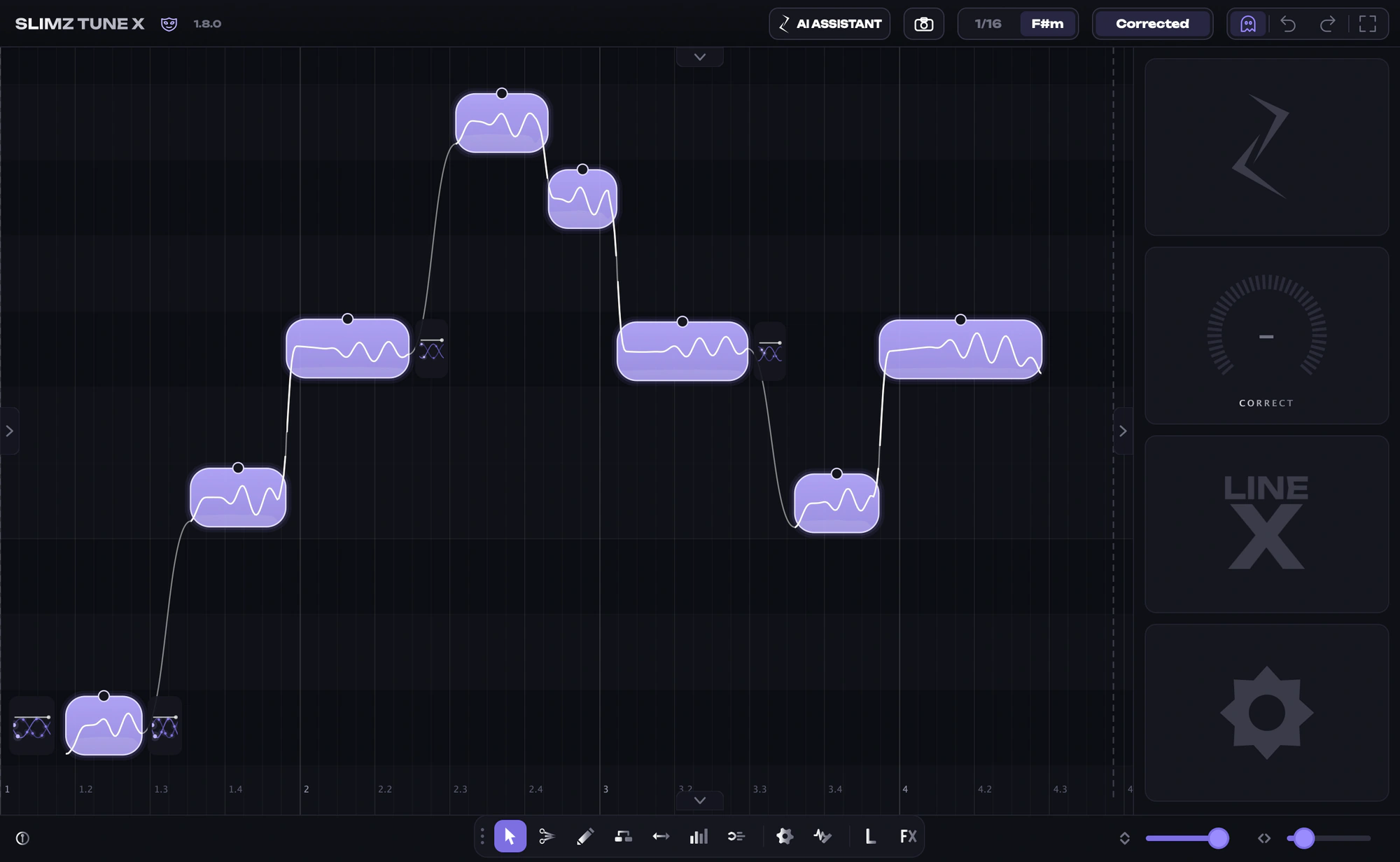This screenshot has width=1400, height=862.
Task: Click the waveform checkmark icon
Action: pyautogui.click(x=822, y=836)
